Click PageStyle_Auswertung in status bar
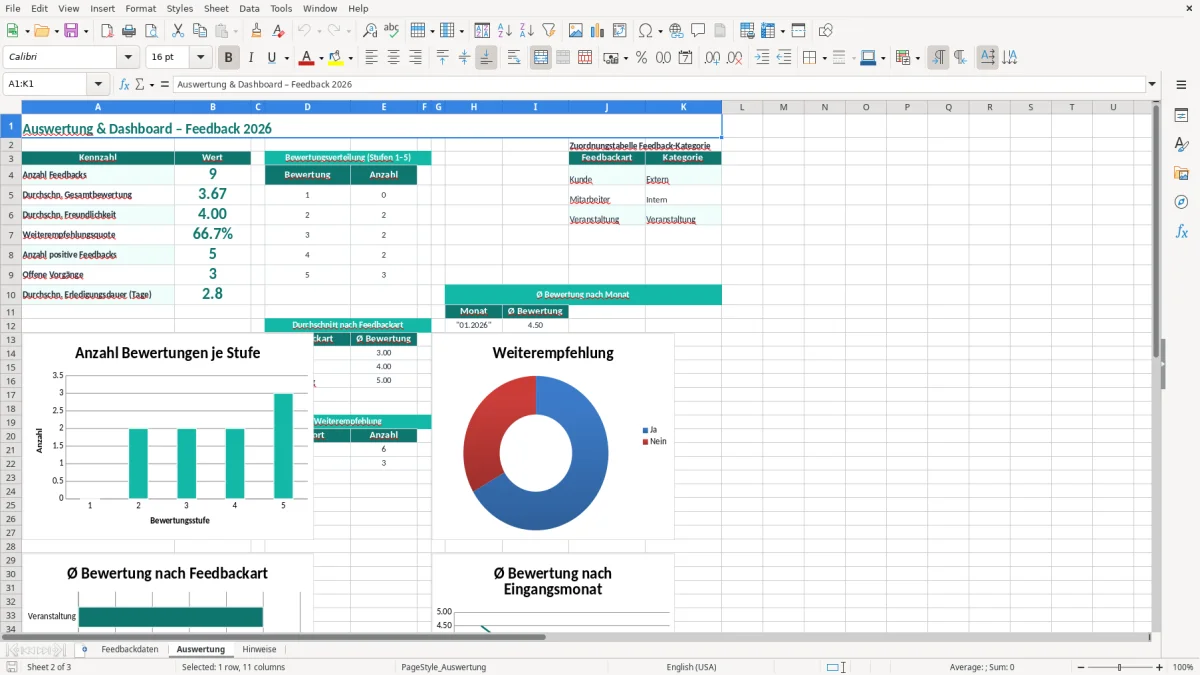 click(x=444, y=667)
